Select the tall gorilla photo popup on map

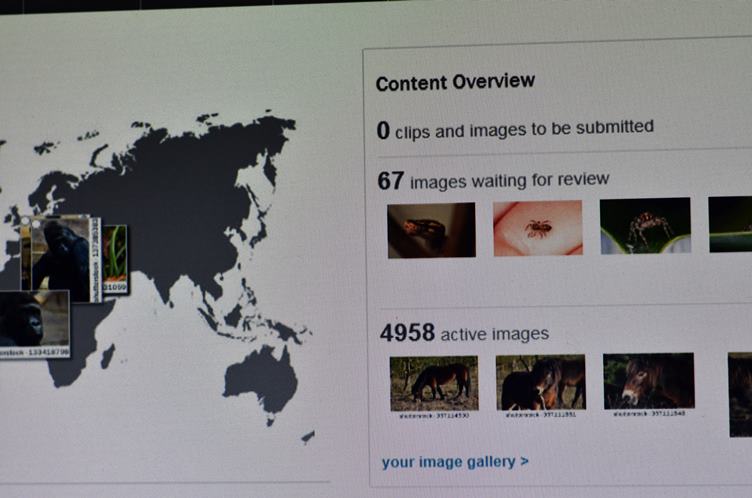[x=61, y=259]
